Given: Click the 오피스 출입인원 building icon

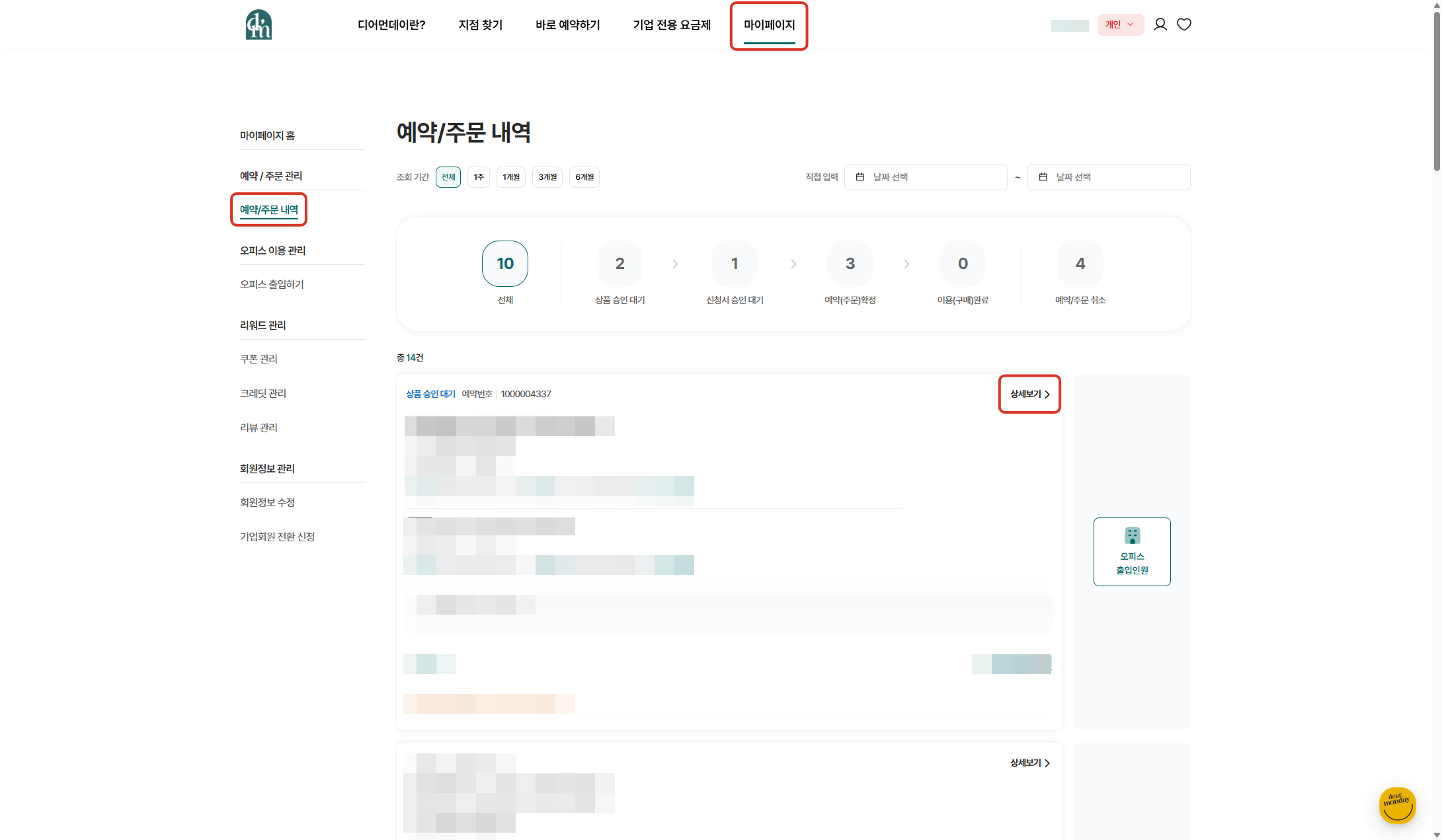Looking at the screenshot, I should click(x=1132, y=535).
